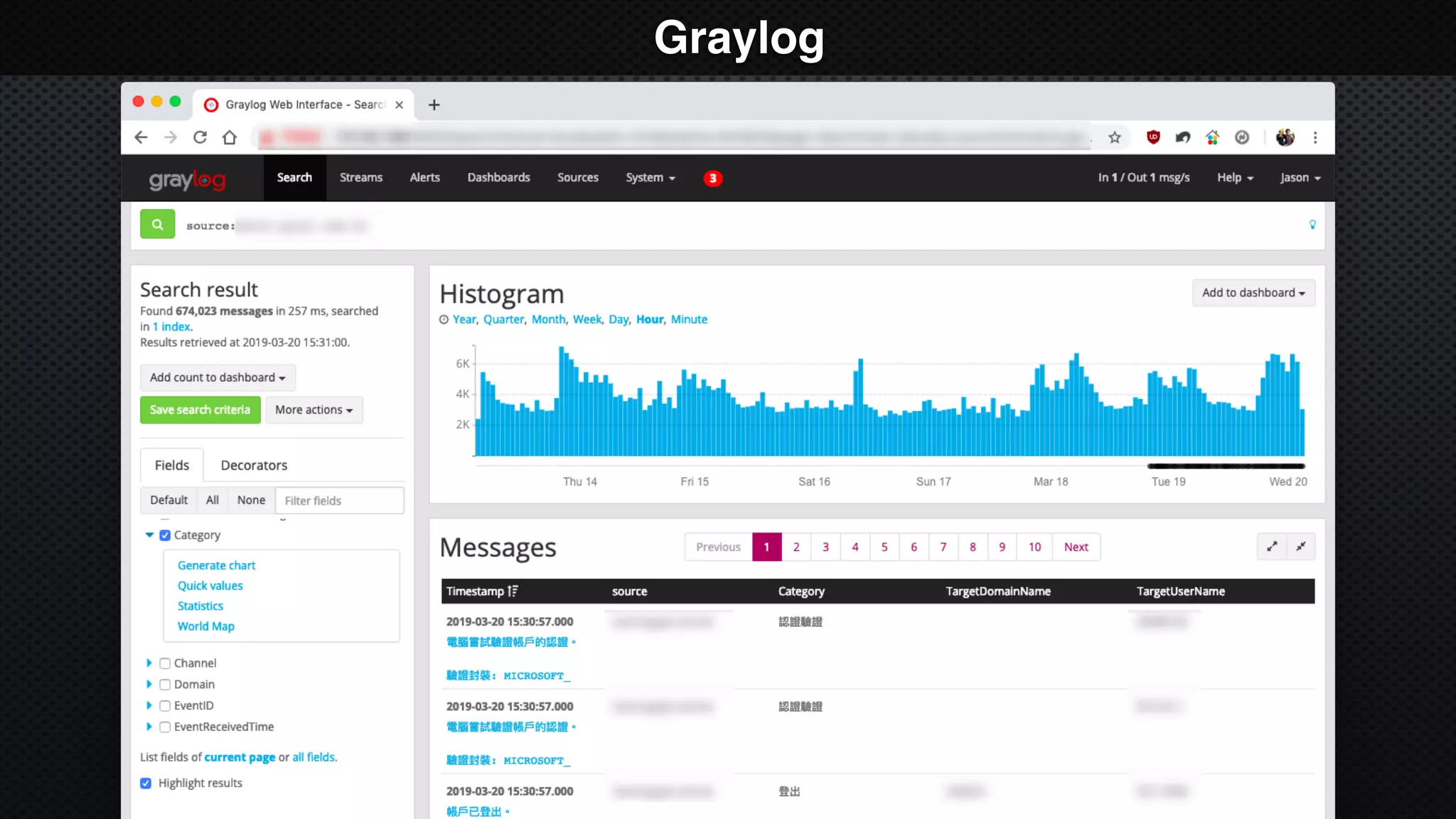Click the All fields filter button
1456x819 pixels.
point(212,500)
